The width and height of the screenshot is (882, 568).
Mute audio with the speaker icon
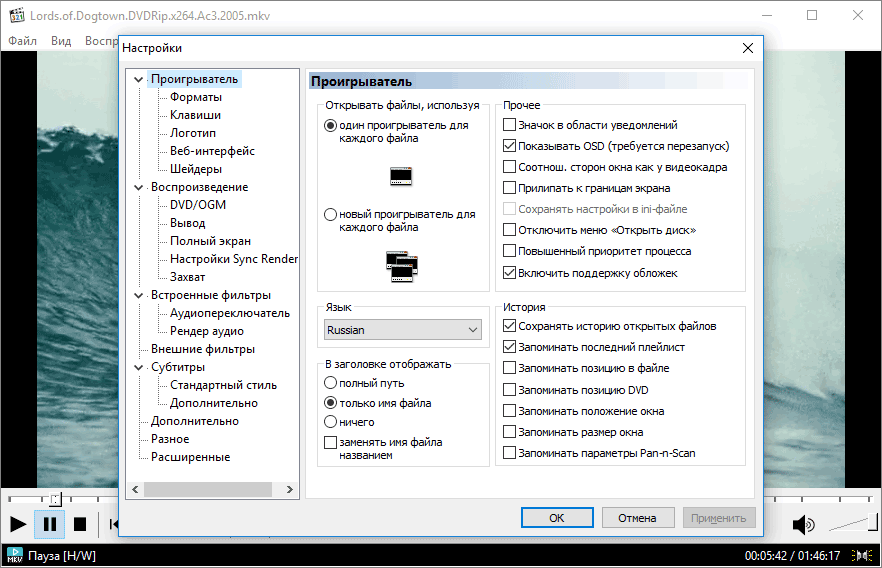click(x=803, y=524)
